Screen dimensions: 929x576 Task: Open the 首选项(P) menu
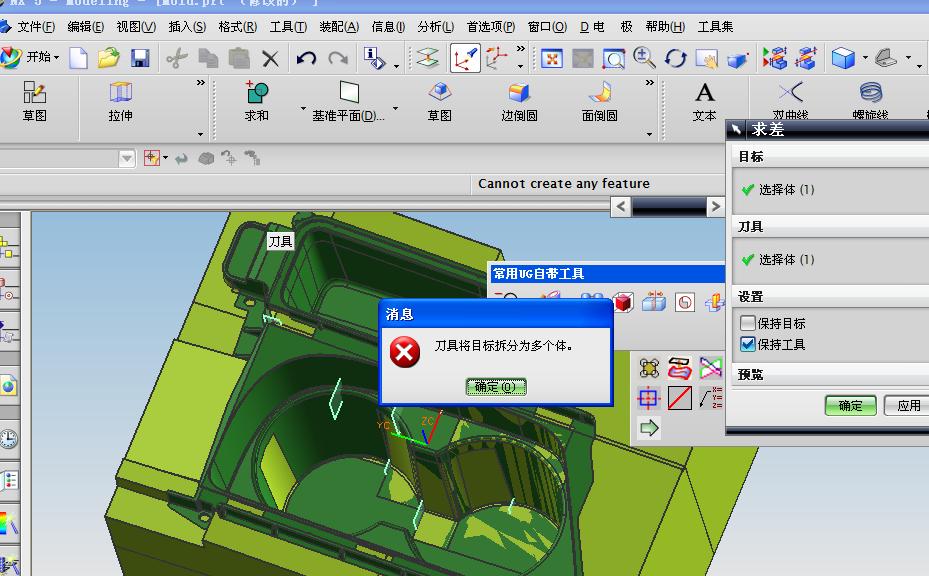point(491,27)
